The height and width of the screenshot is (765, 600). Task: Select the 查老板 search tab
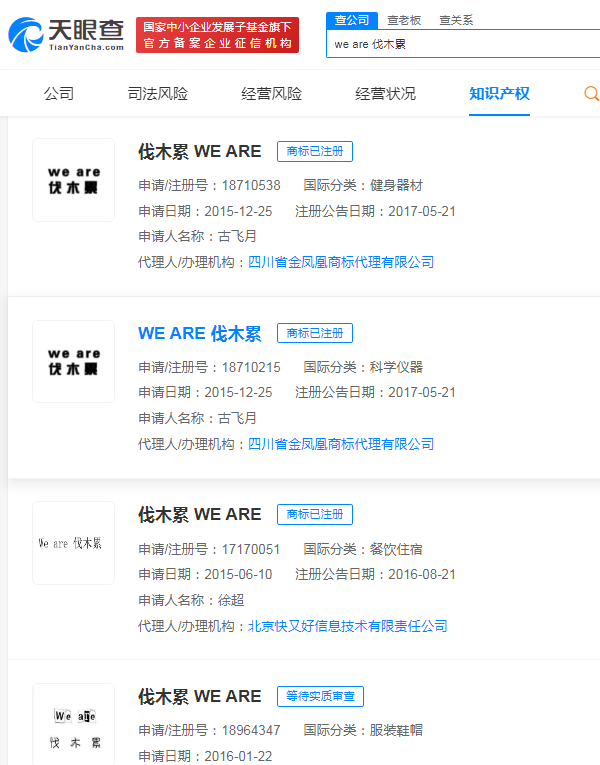[404, 20]
